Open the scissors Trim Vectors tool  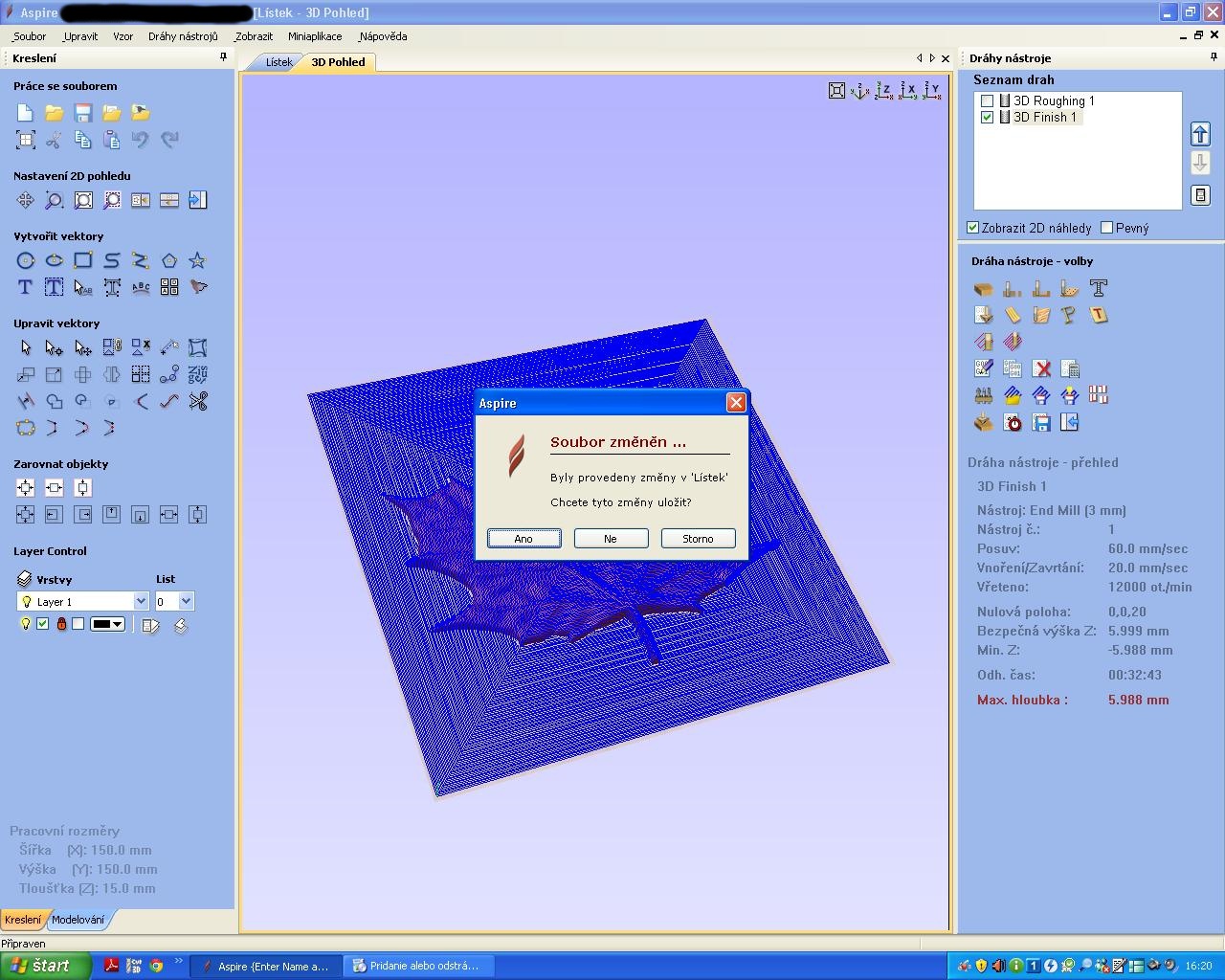198,402
